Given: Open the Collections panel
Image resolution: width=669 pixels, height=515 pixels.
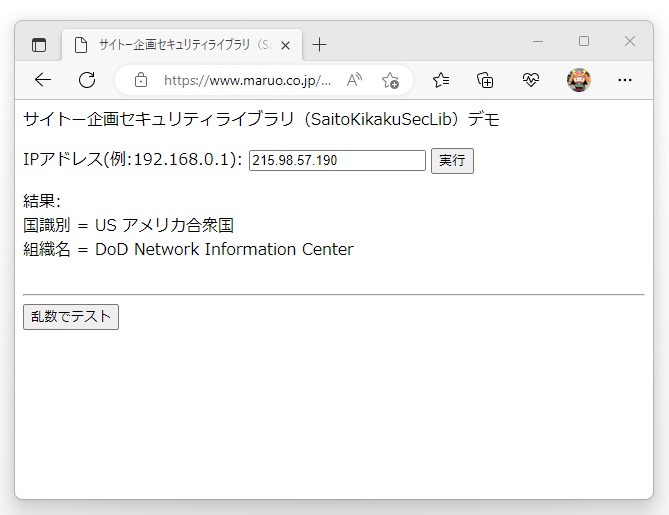Looking at the screenshot, I should (x=485, y=80).
